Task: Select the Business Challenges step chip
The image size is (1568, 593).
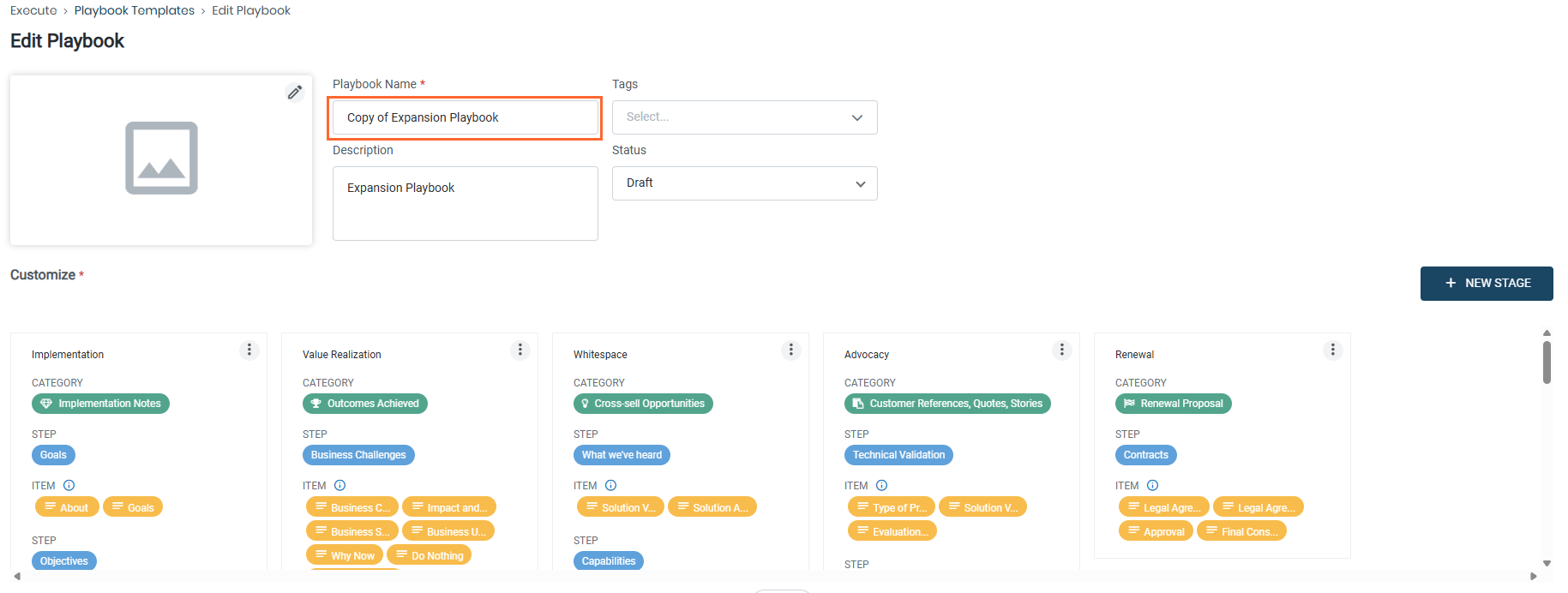Action: click(358, 455)
